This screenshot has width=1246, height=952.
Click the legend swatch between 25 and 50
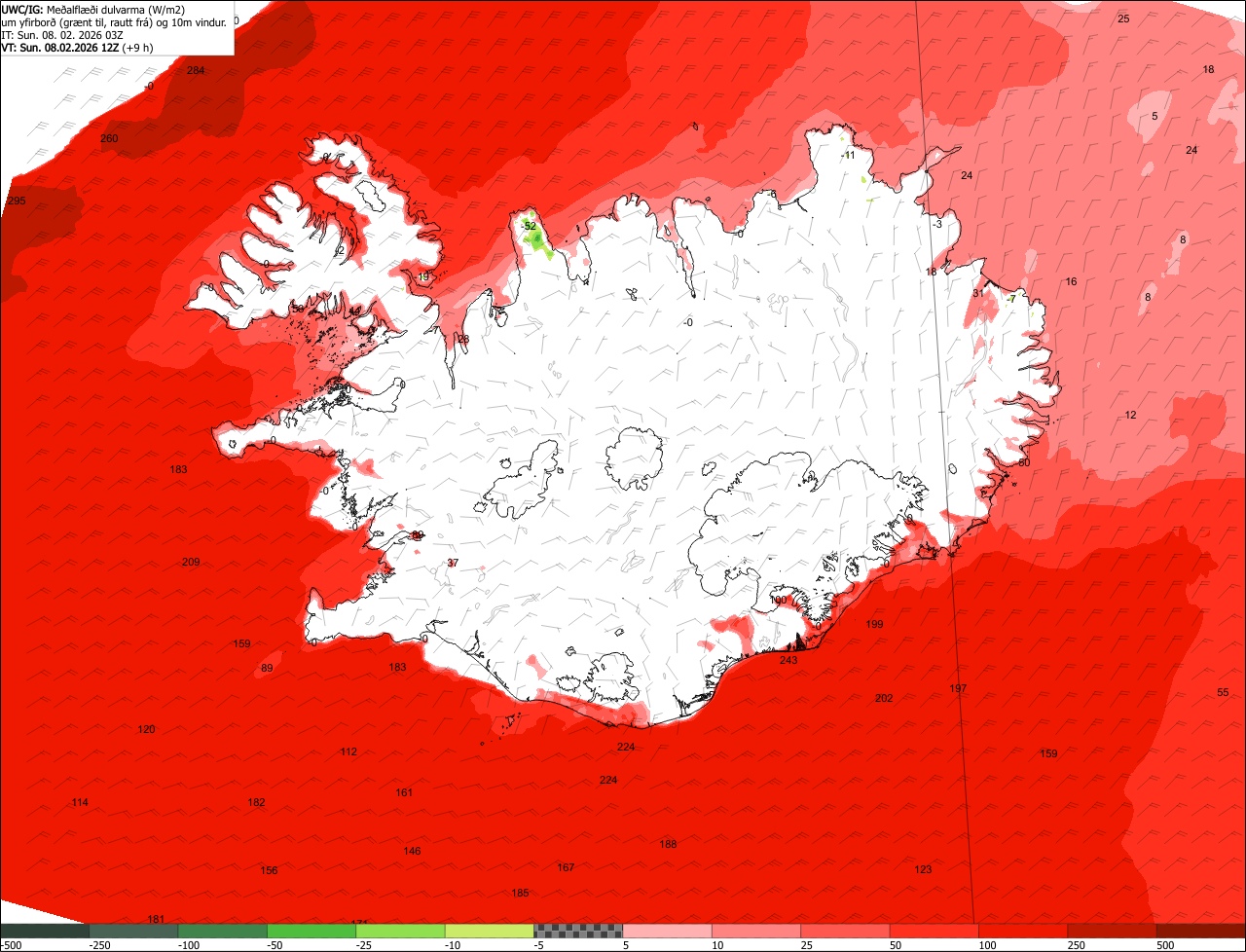click(846, 931)
